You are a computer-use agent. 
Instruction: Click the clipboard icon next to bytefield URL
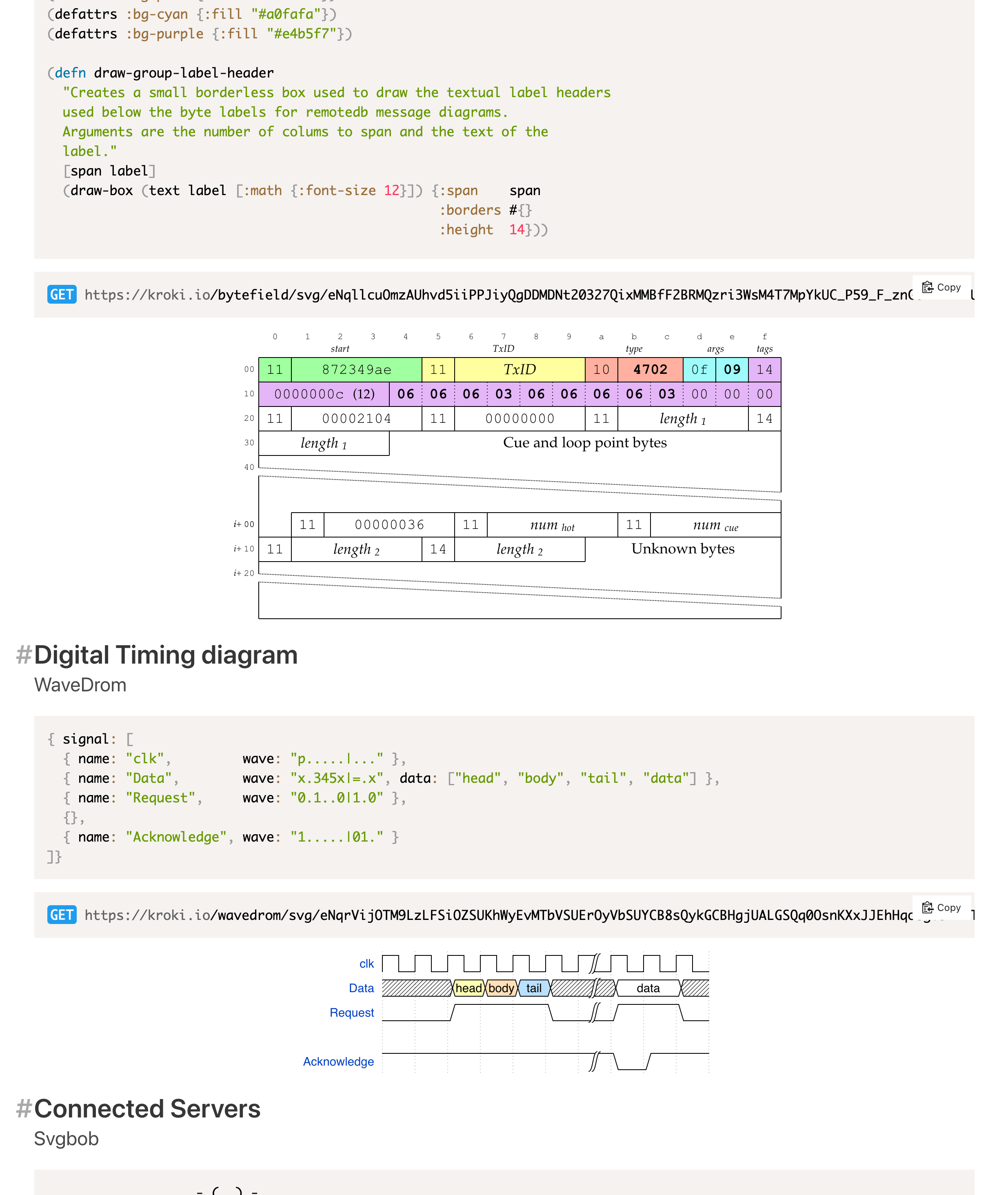tap(928, 287)
